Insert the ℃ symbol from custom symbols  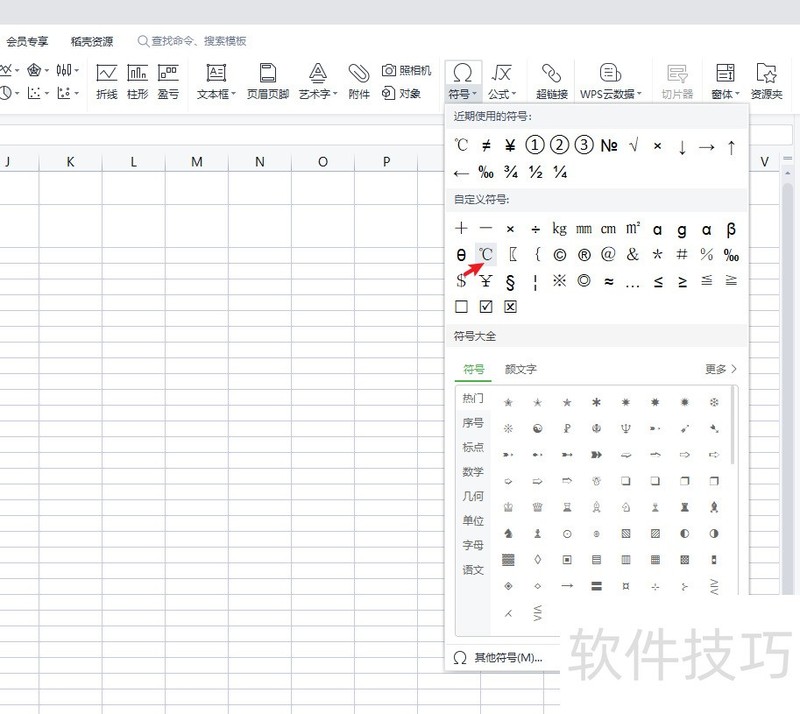click(486, 255)
